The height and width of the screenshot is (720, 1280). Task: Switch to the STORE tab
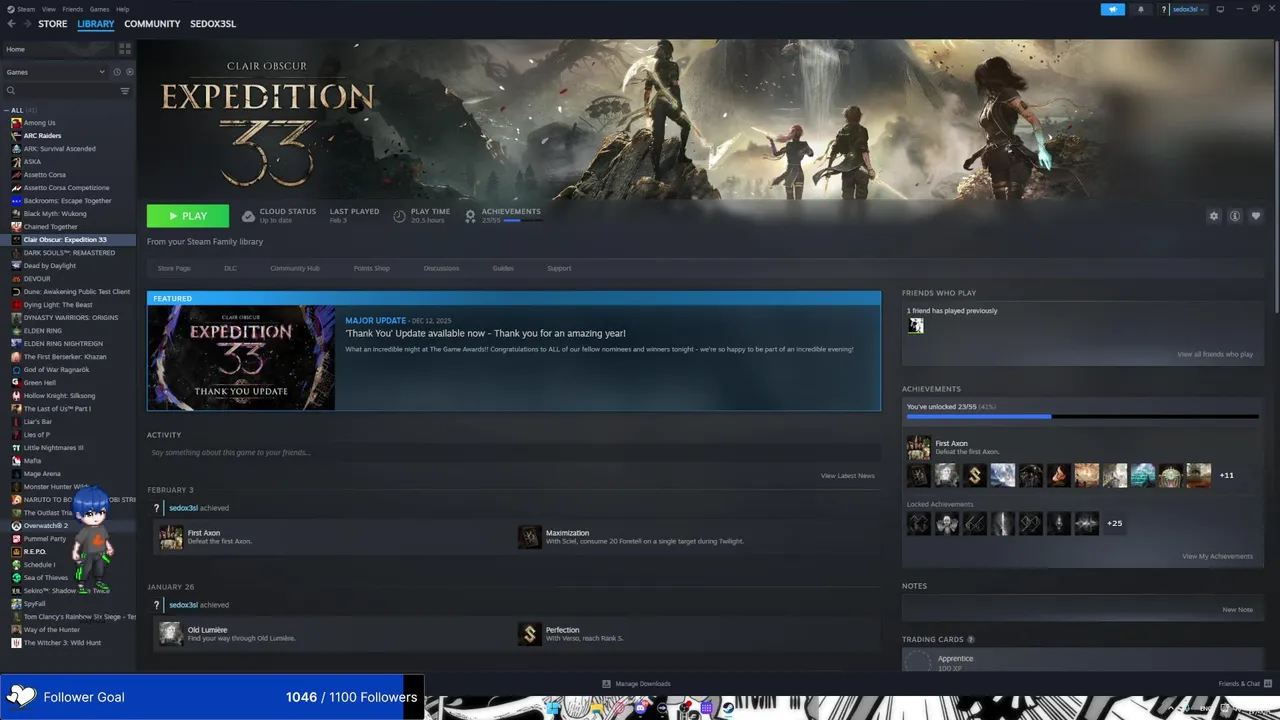(53, 24)
